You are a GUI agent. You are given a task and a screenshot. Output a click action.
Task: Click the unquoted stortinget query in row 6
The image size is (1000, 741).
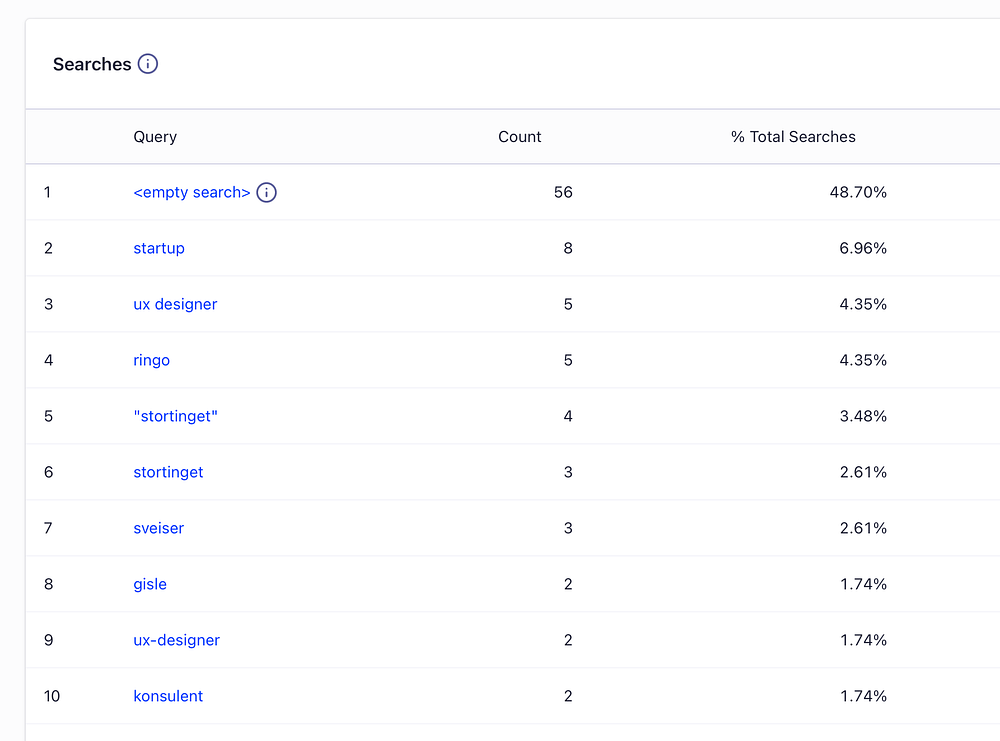[168, 472]
